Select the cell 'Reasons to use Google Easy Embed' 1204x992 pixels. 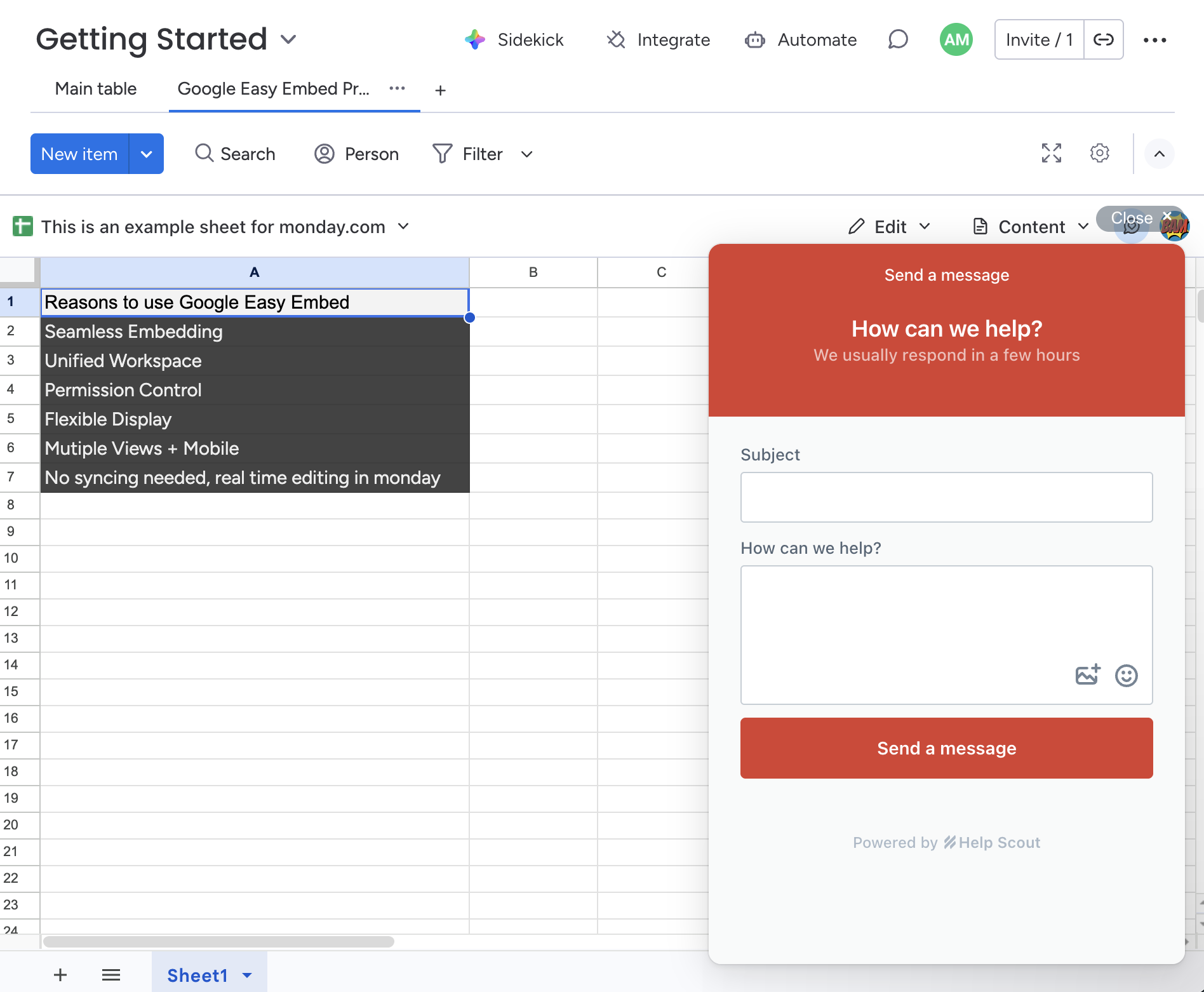point(255,302)
